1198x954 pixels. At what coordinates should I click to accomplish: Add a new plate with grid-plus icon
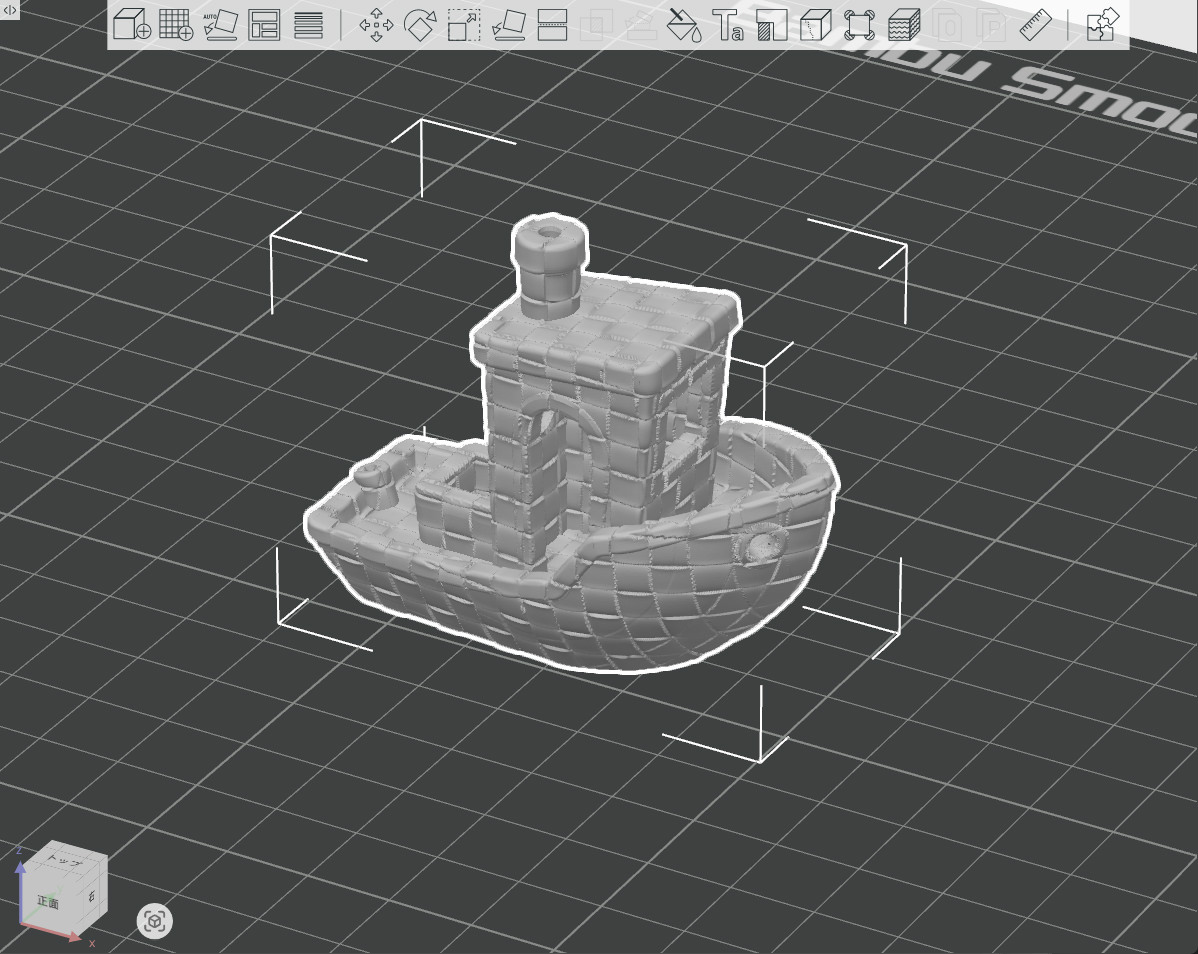pyautogui.click(x=176, y=25)
